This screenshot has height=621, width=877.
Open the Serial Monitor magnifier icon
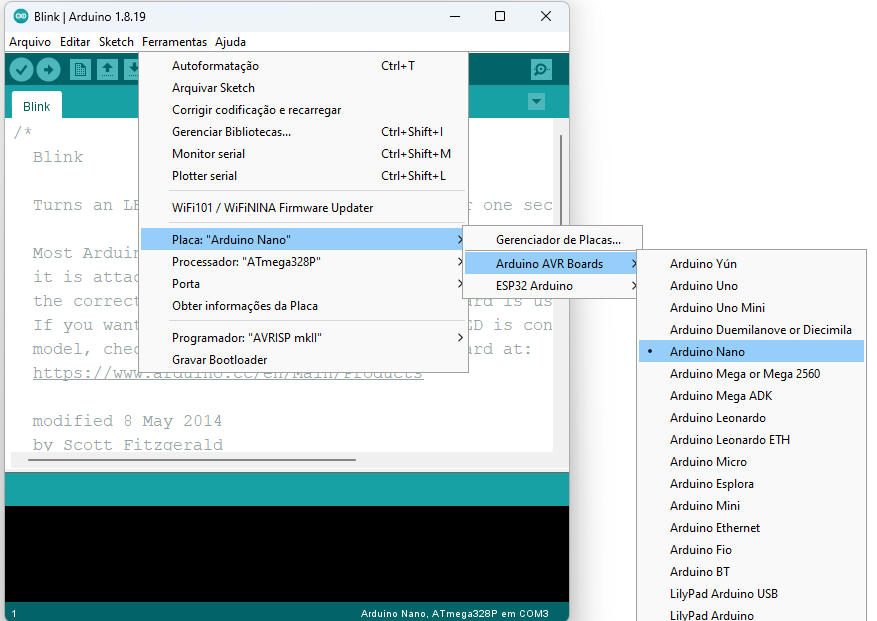point(541,69)
